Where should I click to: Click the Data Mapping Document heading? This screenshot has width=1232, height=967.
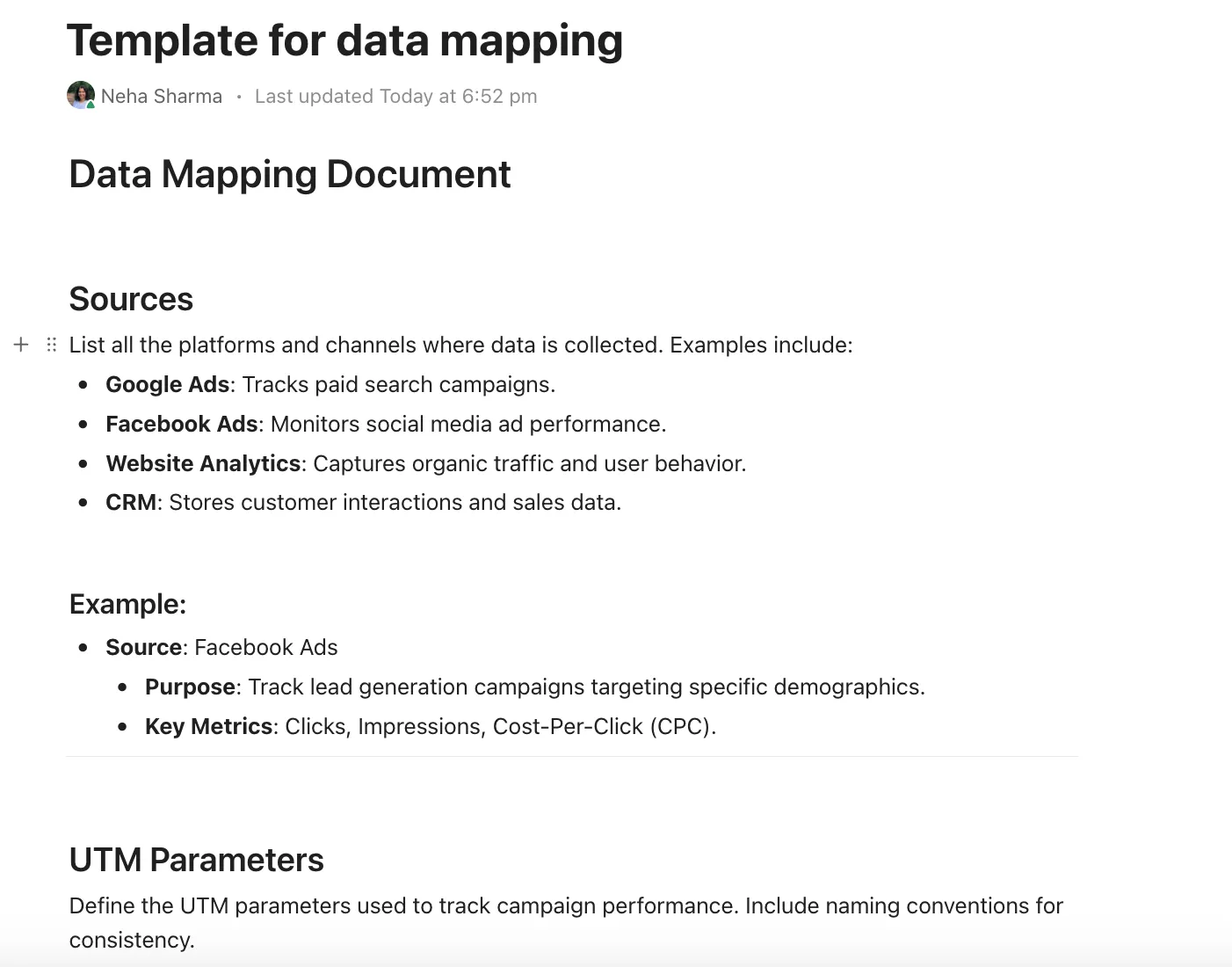[x=290, y=174]
